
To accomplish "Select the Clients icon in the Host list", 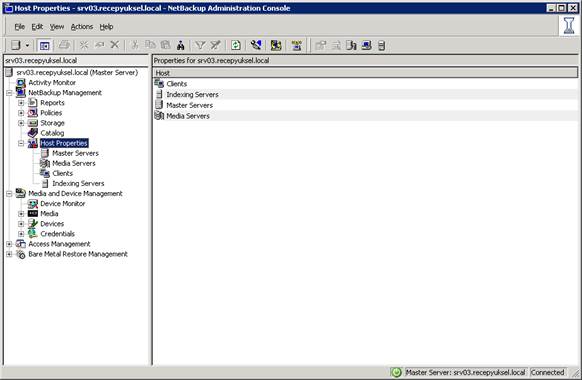I will [x=159, y=83].
